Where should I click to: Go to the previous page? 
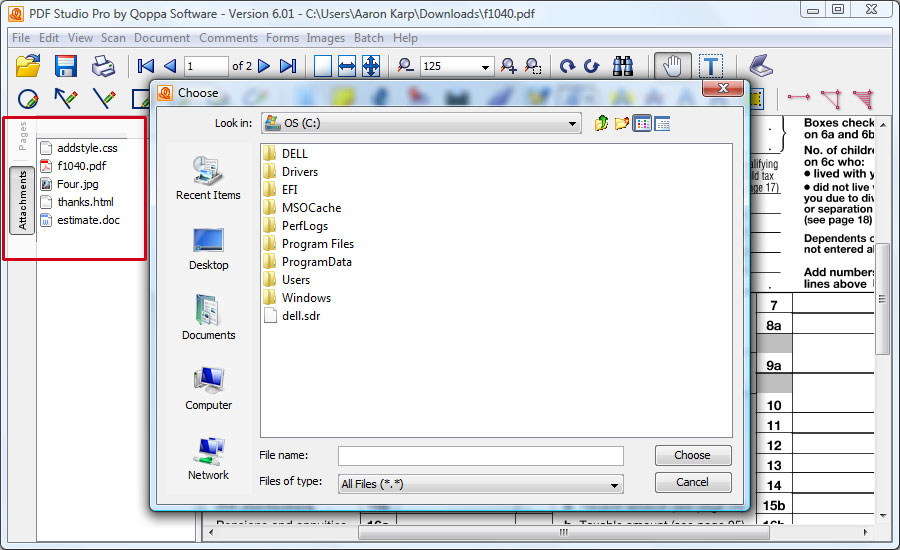click(170, 66)
